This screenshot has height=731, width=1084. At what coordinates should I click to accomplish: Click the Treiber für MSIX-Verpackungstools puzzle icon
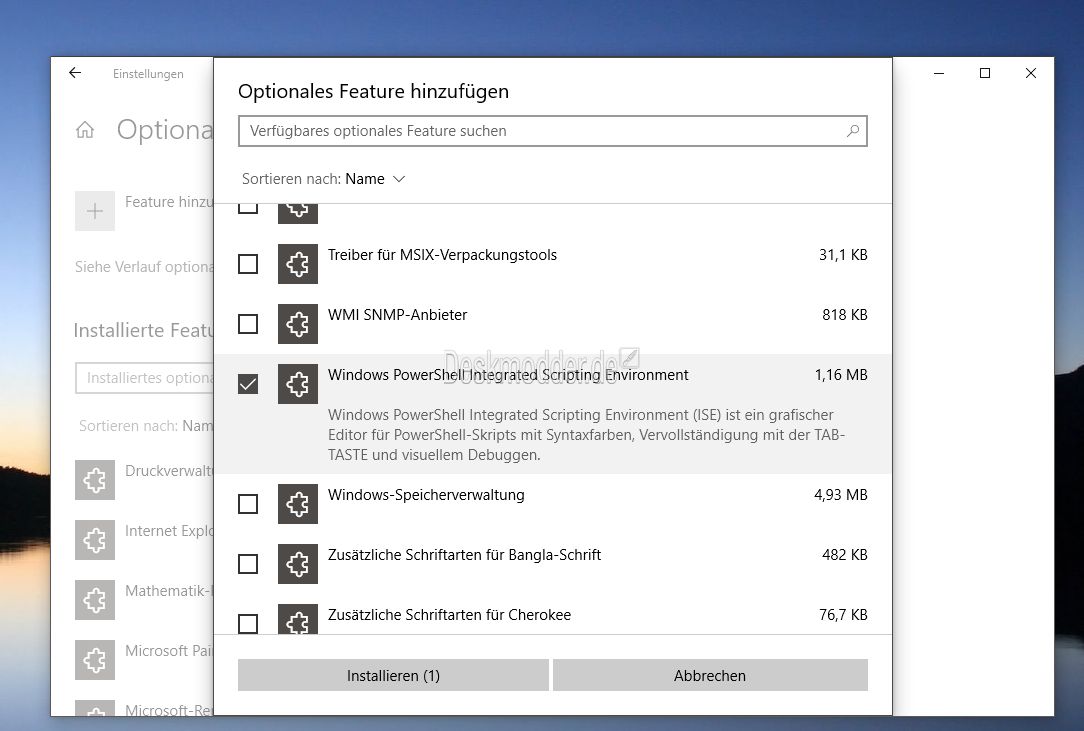click(x=298, y=263)
